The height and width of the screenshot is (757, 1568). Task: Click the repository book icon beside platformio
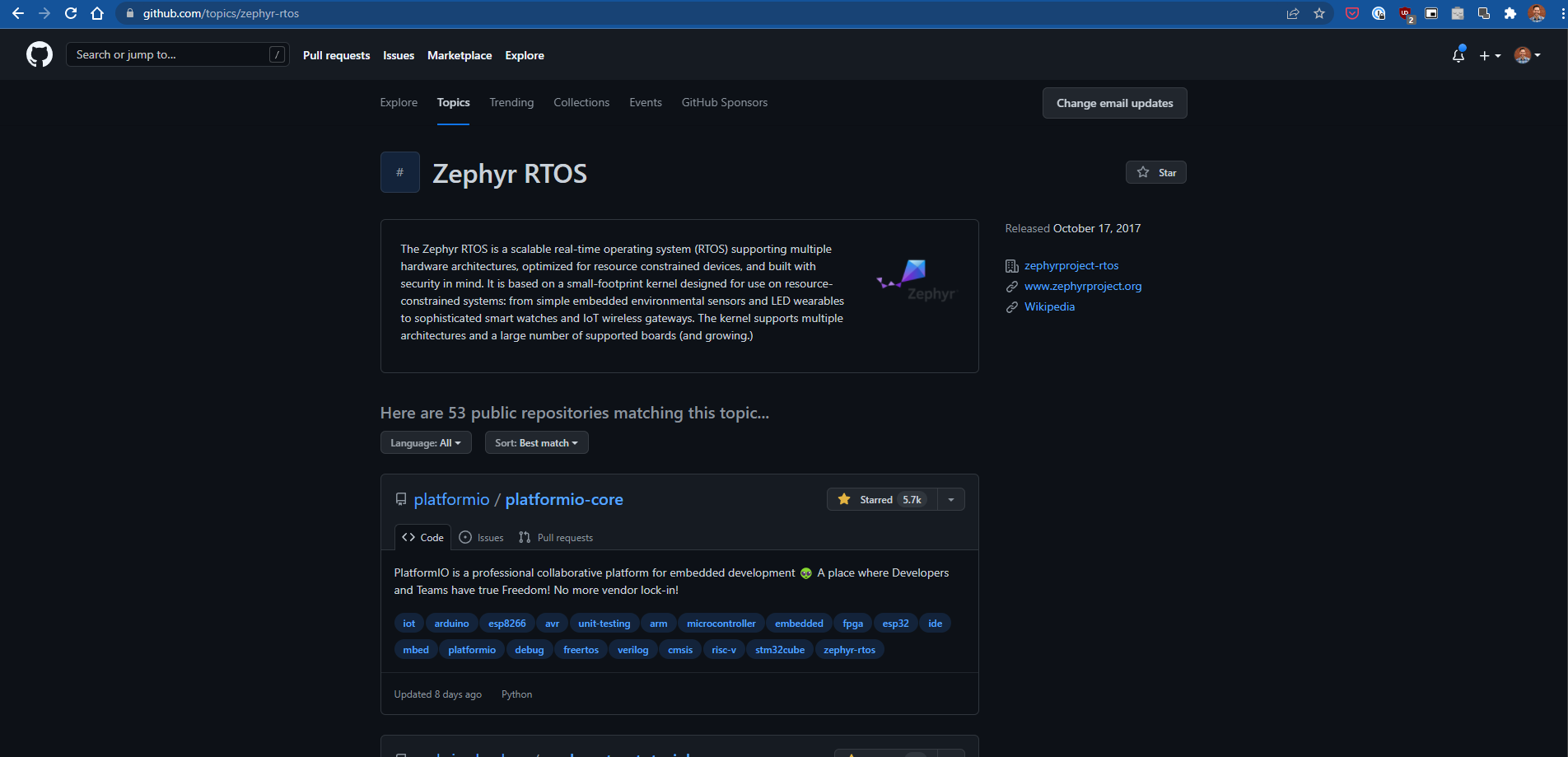(401, 498)
